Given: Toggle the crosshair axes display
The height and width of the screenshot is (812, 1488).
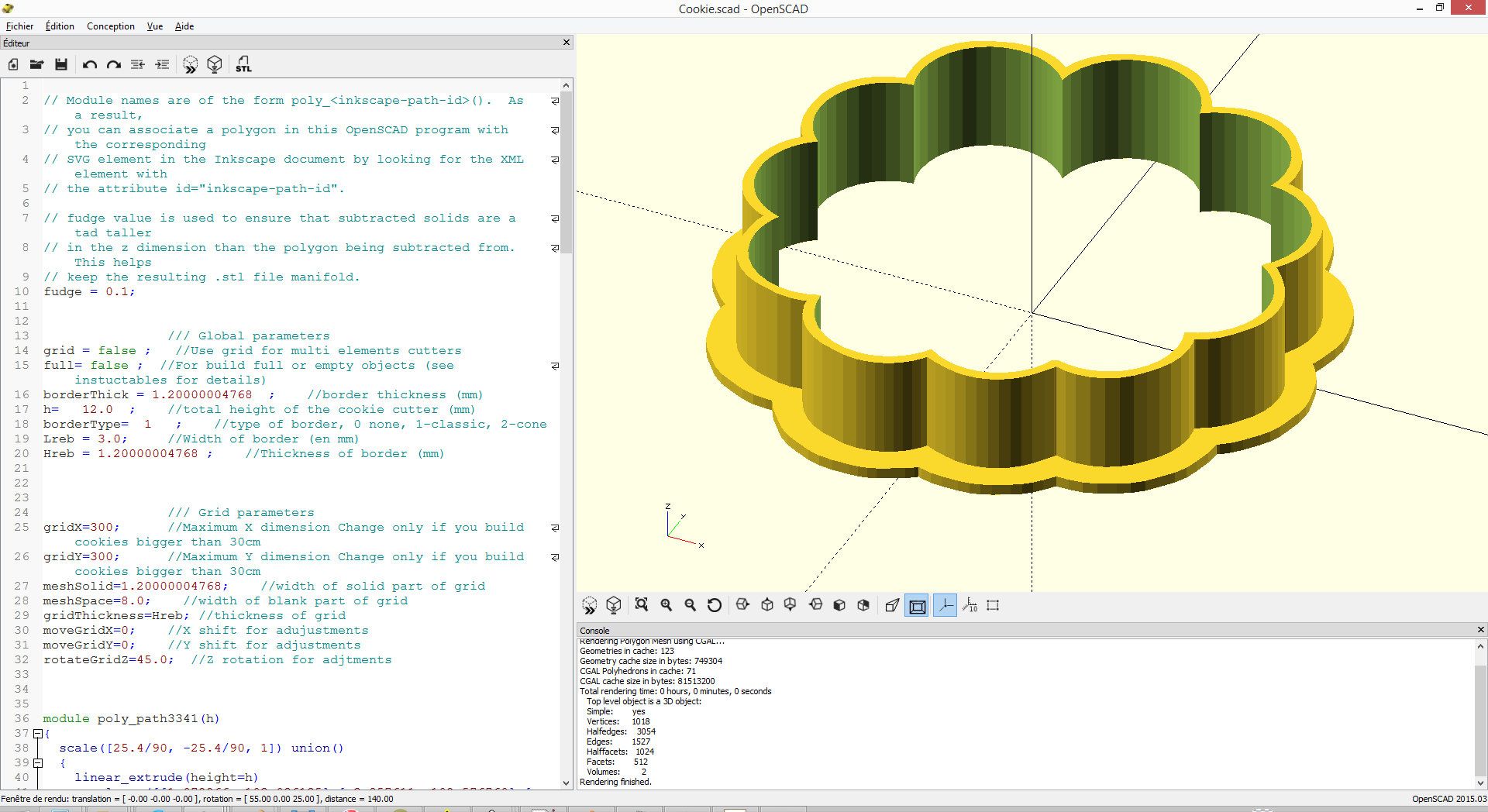Looking at the screenshot, I should 945,605.
